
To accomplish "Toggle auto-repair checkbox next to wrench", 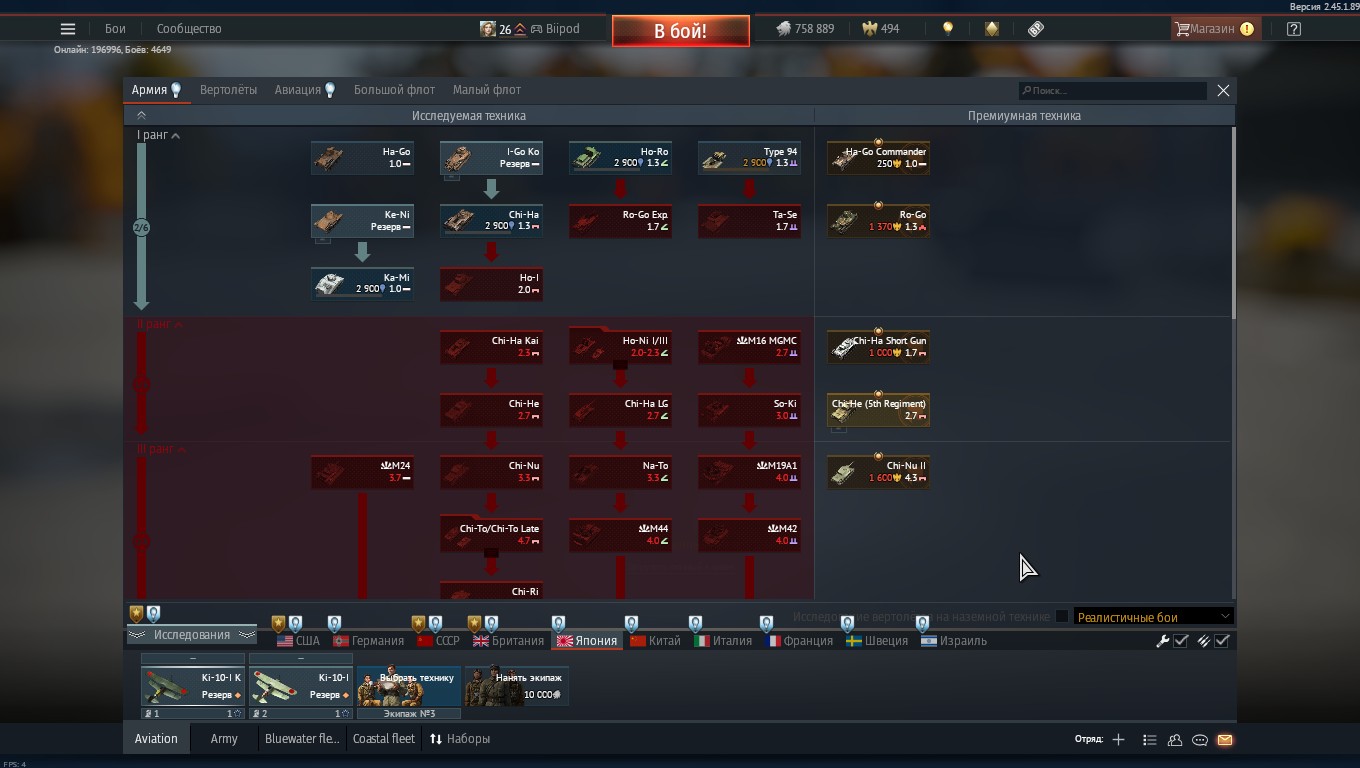I will pyautogui.click(x=1181, y=641).
